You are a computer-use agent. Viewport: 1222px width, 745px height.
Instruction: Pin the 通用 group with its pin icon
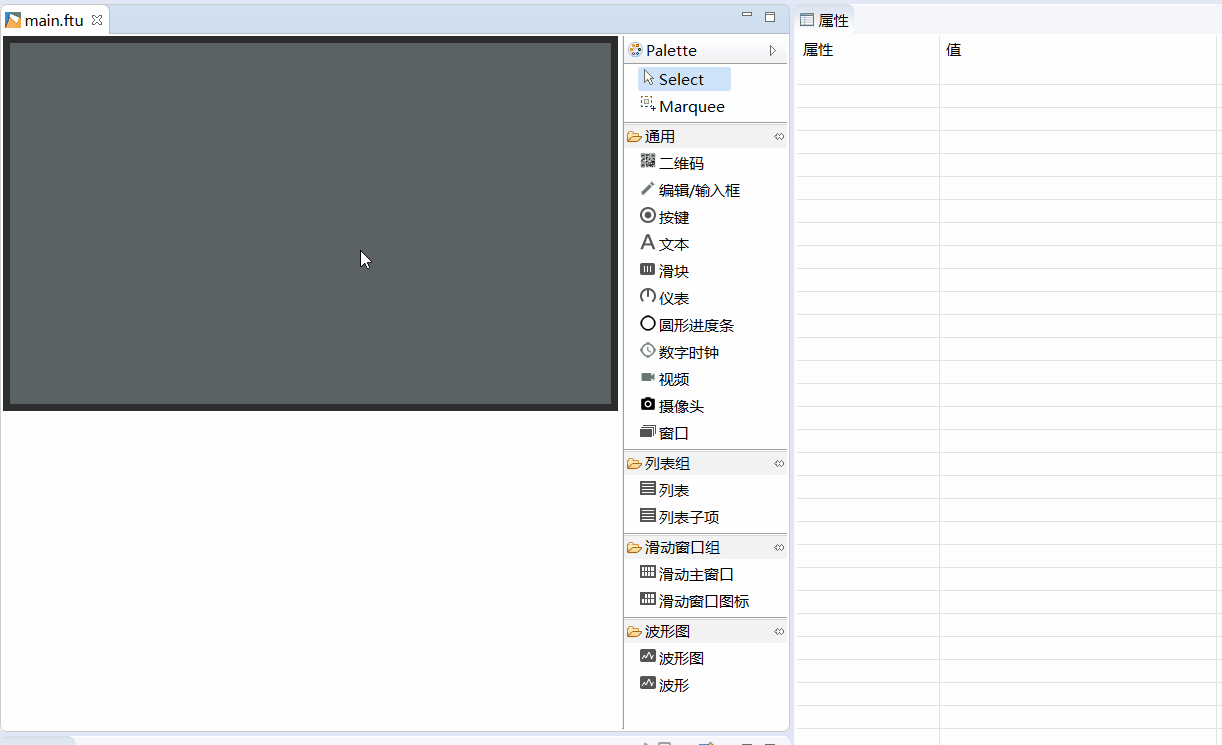pos(779,136)
